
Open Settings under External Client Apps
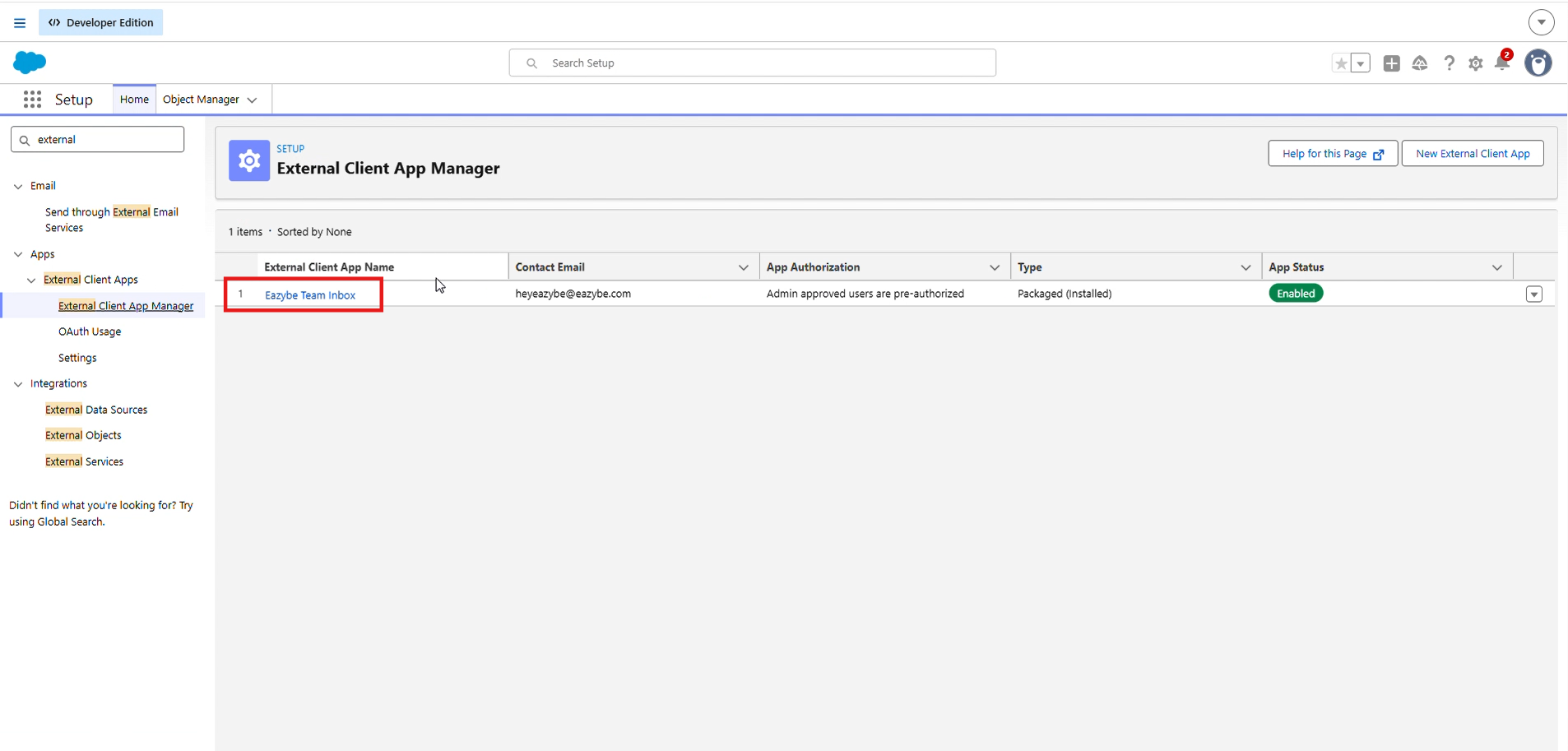pyautogui.click(x=77, y=358)
